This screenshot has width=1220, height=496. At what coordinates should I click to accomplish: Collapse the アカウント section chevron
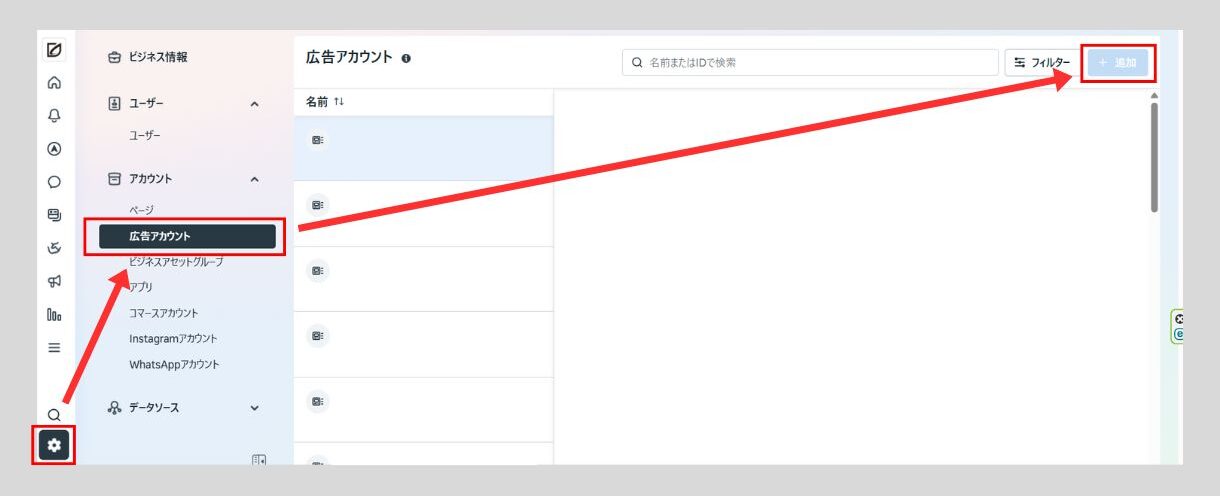(254, 179)
